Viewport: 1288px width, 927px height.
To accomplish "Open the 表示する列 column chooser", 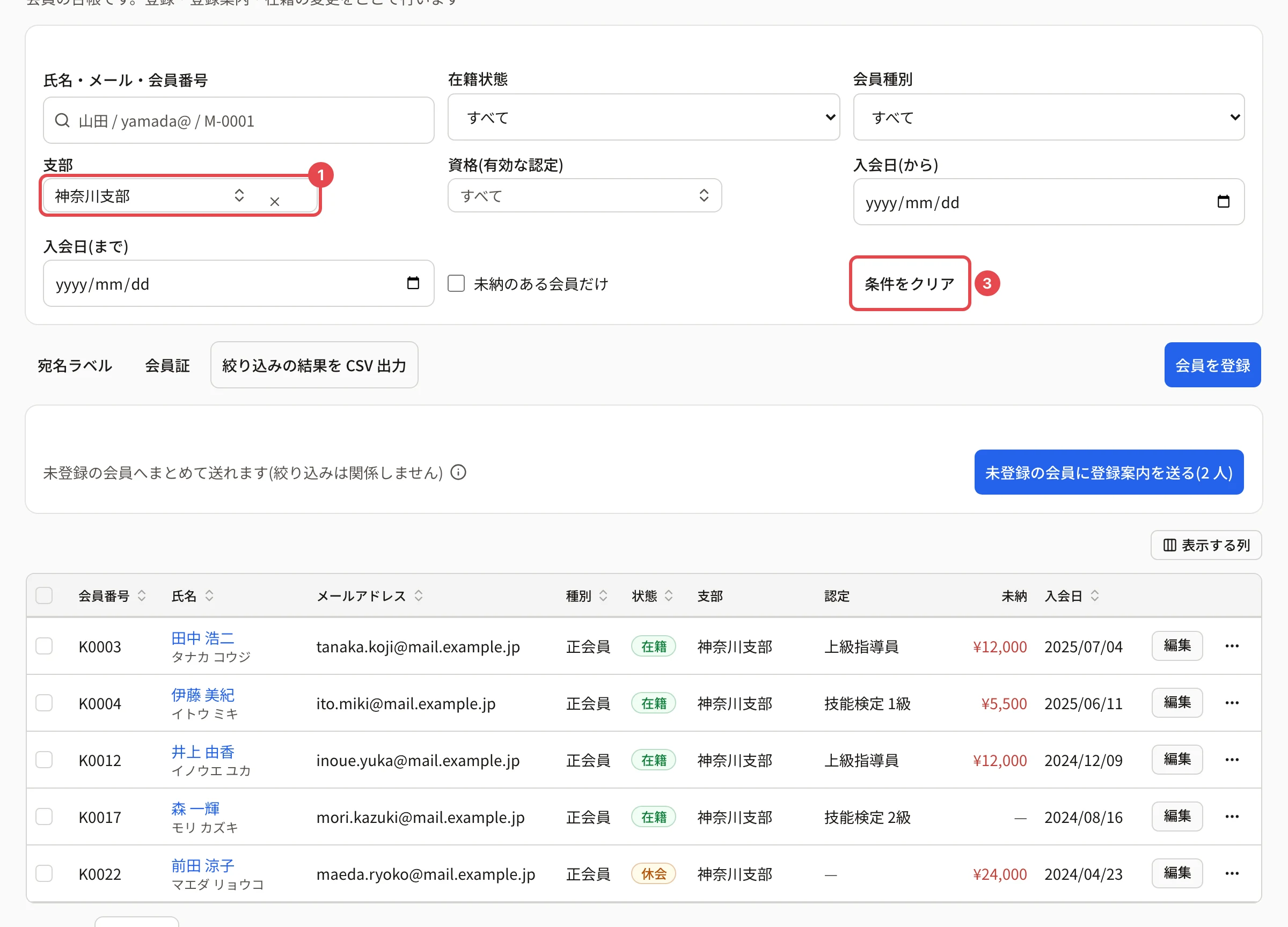I will pos(1206,545).
